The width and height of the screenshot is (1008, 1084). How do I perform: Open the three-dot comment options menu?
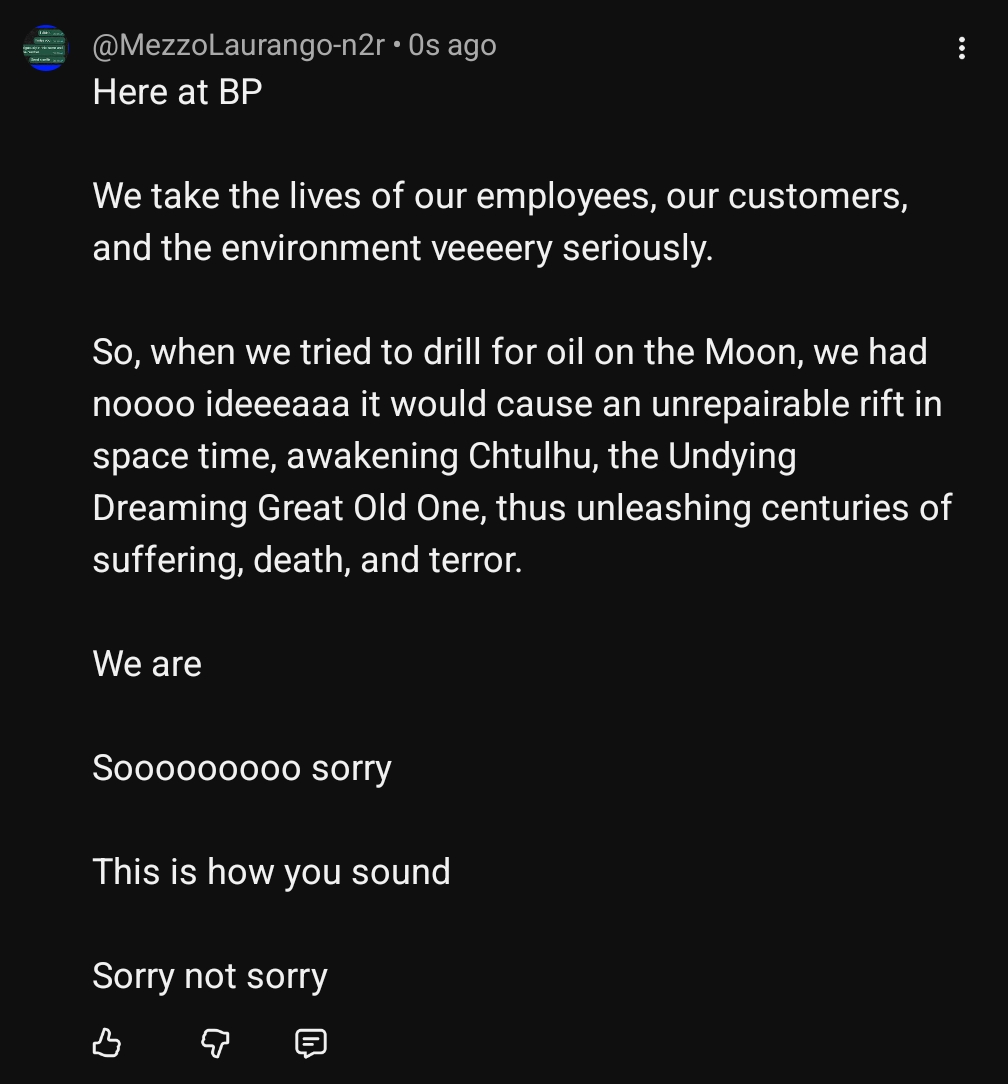(961, 48)
